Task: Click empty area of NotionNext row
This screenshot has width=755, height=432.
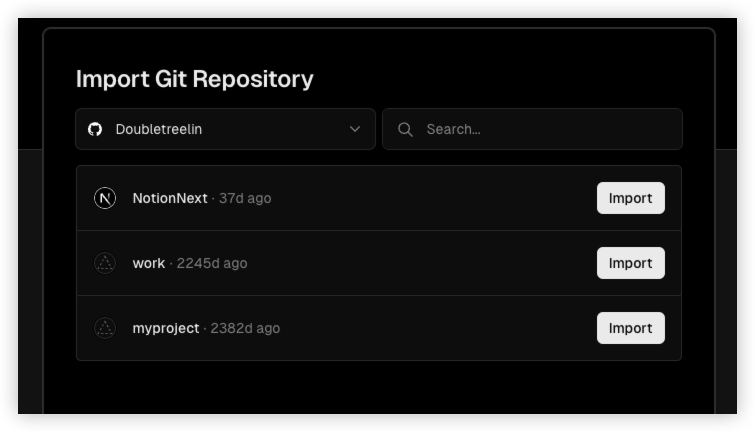Action: pos(433,198)
